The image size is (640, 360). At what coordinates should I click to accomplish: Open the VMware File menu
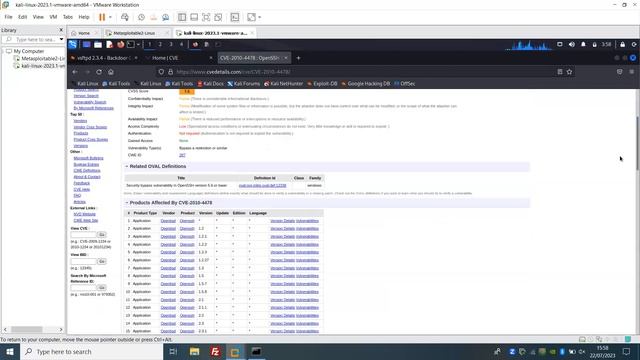coord(9,17)
